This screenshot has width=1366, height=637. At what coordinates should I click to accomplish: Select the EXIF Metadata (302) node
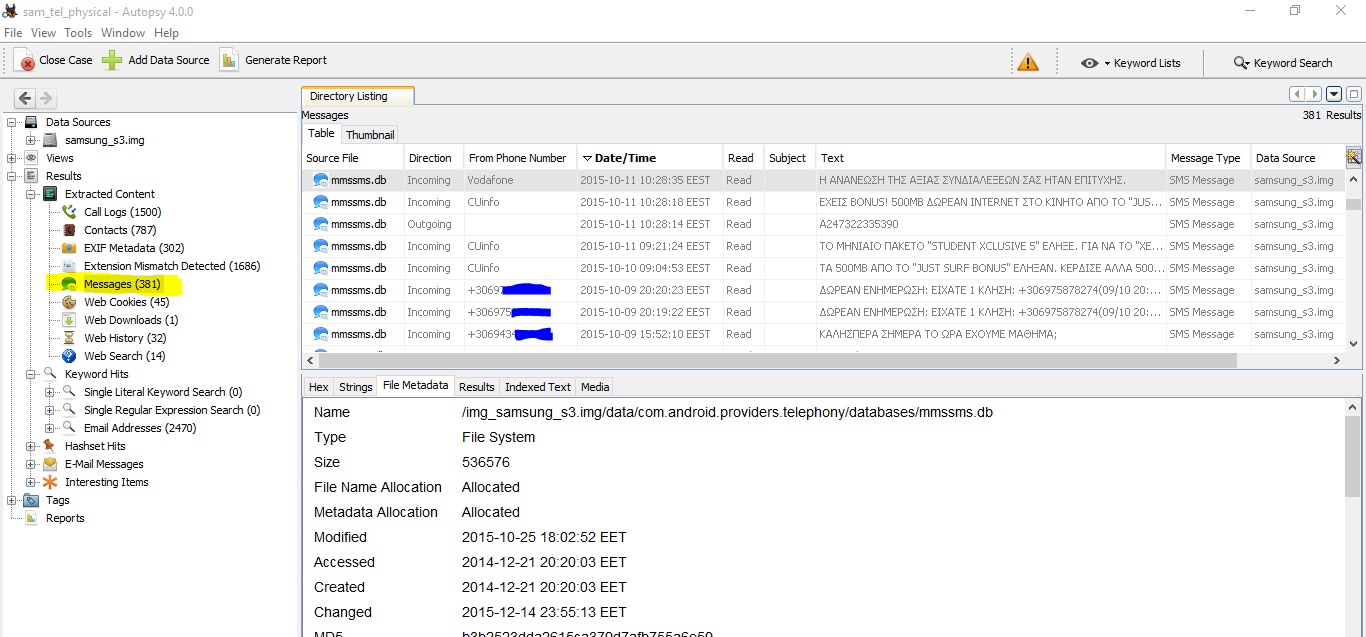[134, 248]
